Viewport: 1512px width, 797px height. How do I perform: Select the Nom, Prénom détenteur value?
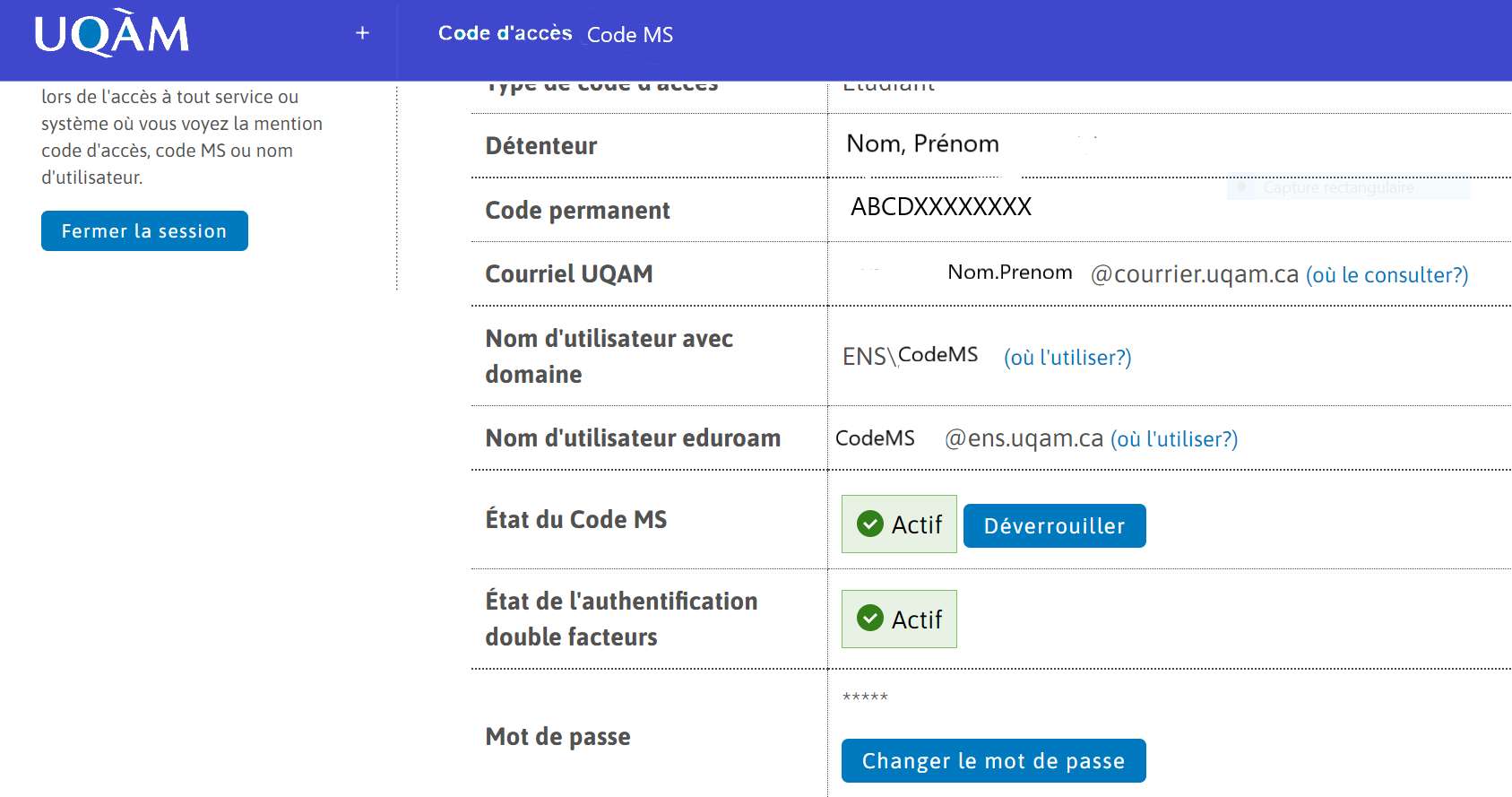click(922, 143)
